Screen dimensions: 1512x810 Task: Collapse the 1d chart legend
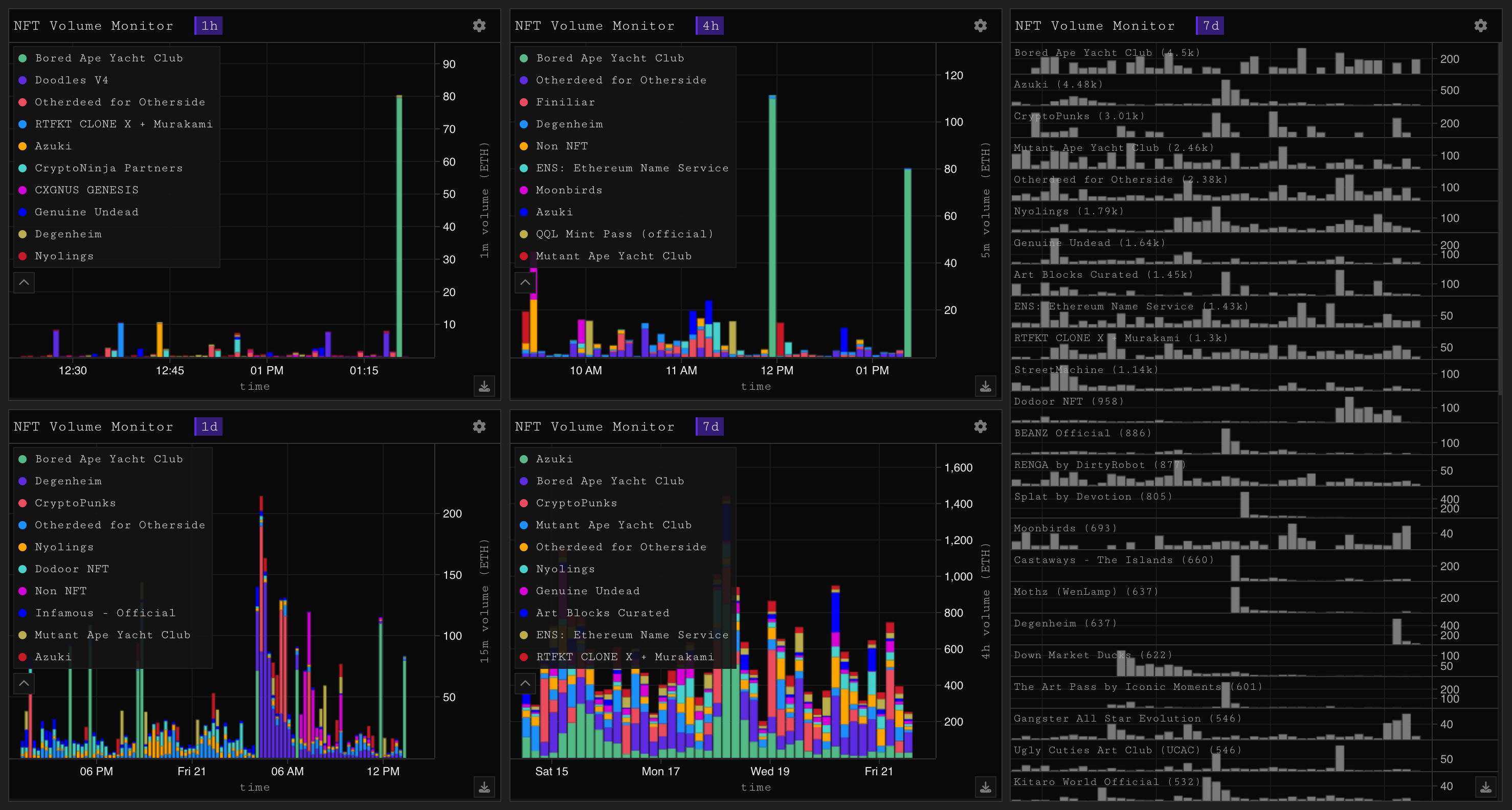pos(24,683)
